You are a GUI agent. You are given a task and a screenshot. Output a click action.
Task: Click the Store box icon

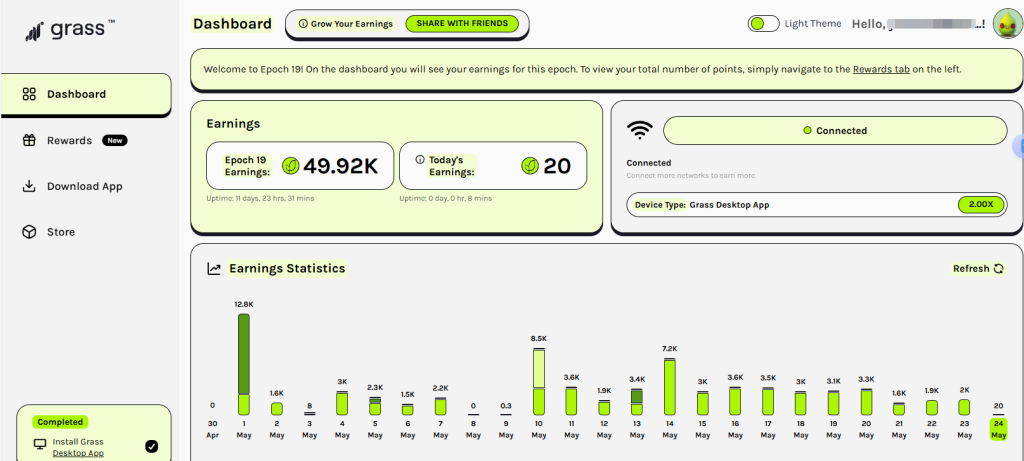click(x=29, y=232)
